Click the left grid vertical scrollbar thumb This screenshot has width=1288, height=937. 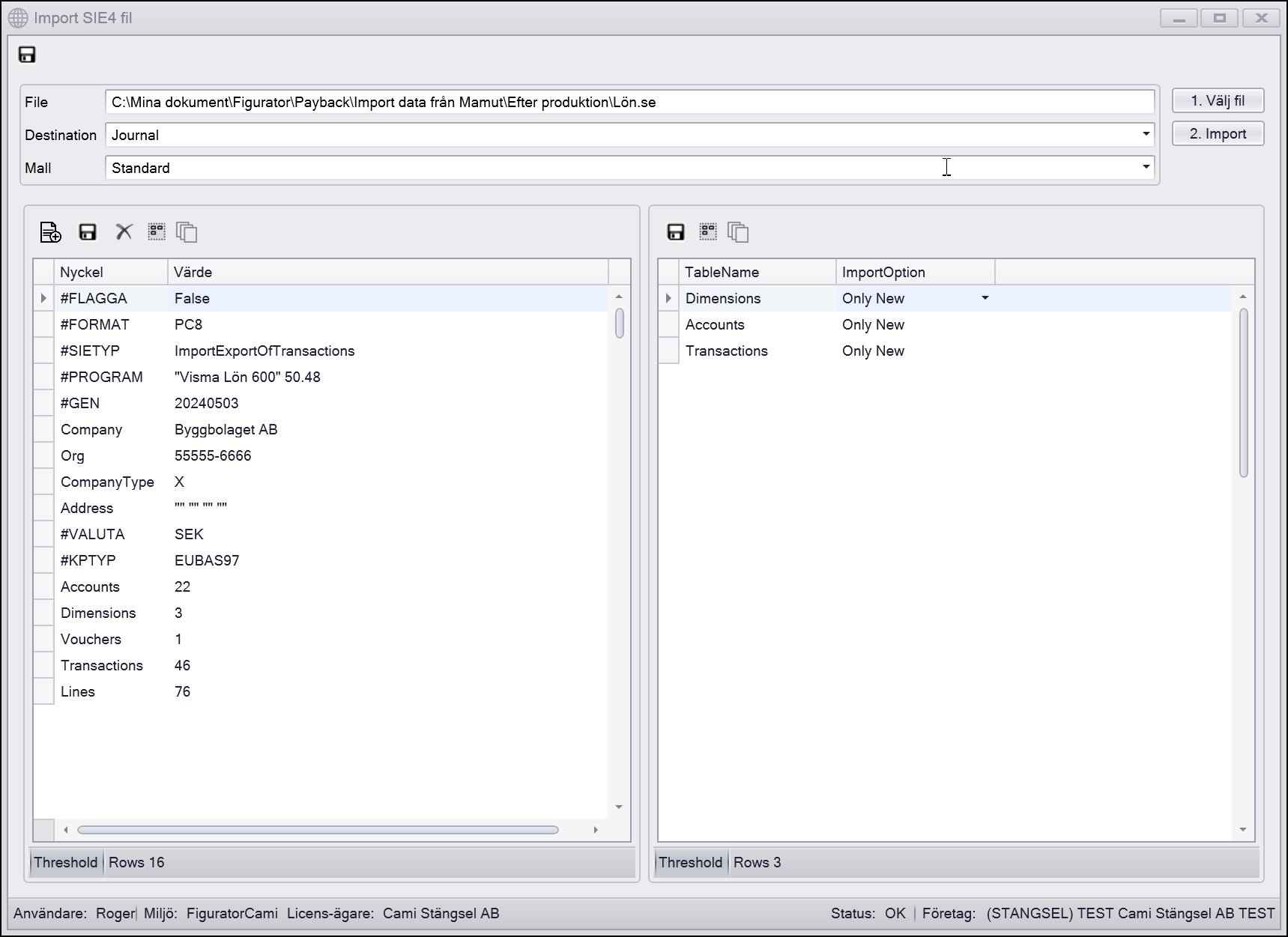click(x=620, y=323)
